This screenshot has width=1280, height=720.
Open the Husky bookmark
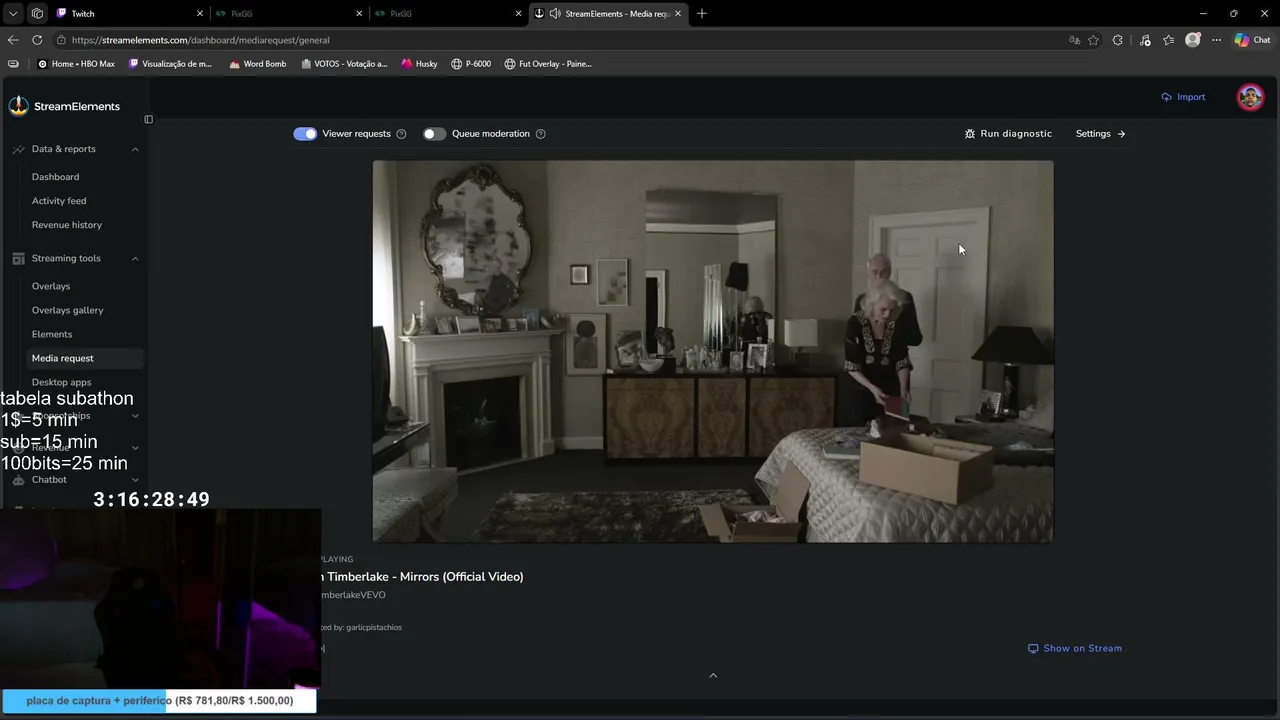click(x=420, y=64)
